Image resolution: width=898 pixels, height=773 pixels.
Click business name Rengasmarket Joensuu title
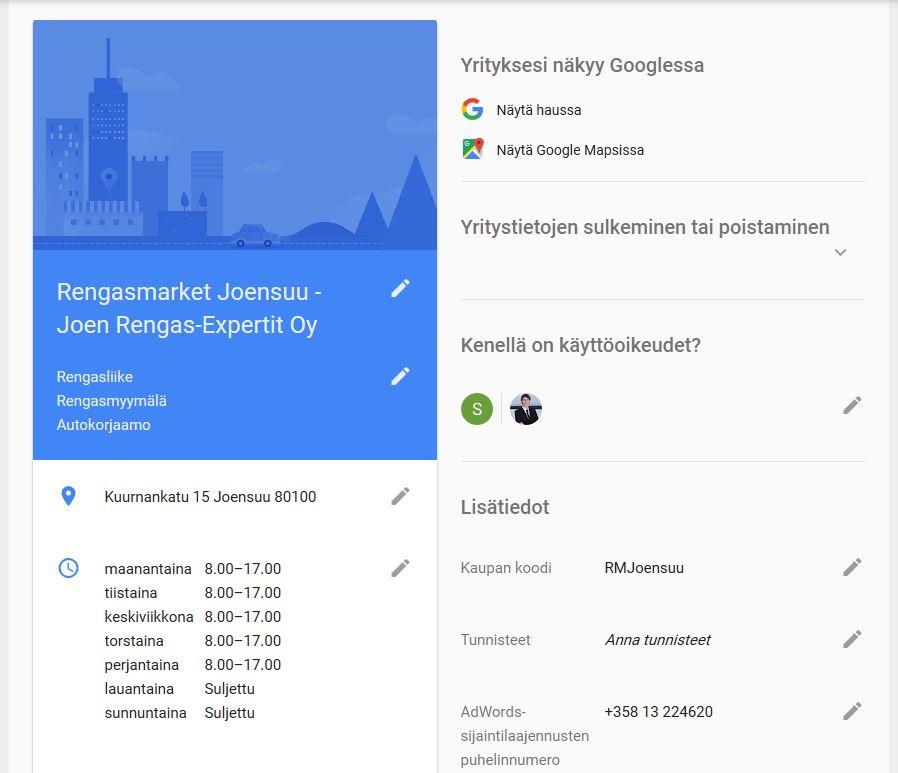(x=189, y=308)
